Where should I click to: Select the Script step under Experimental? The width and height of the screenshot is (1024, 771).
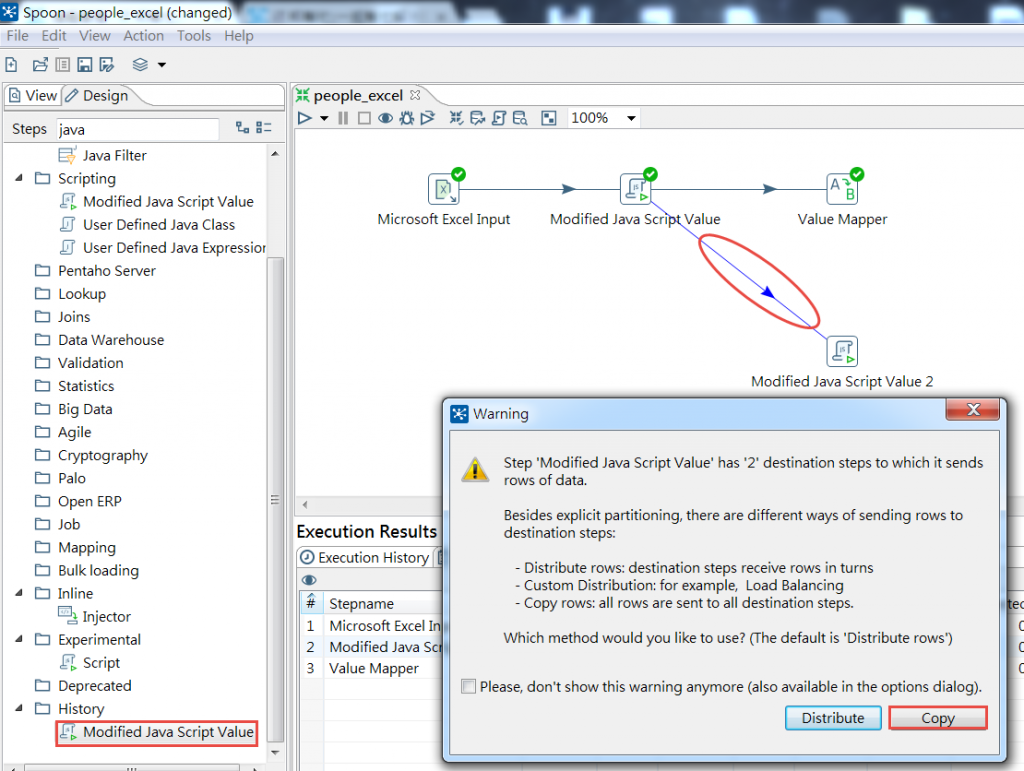point(89,663)
